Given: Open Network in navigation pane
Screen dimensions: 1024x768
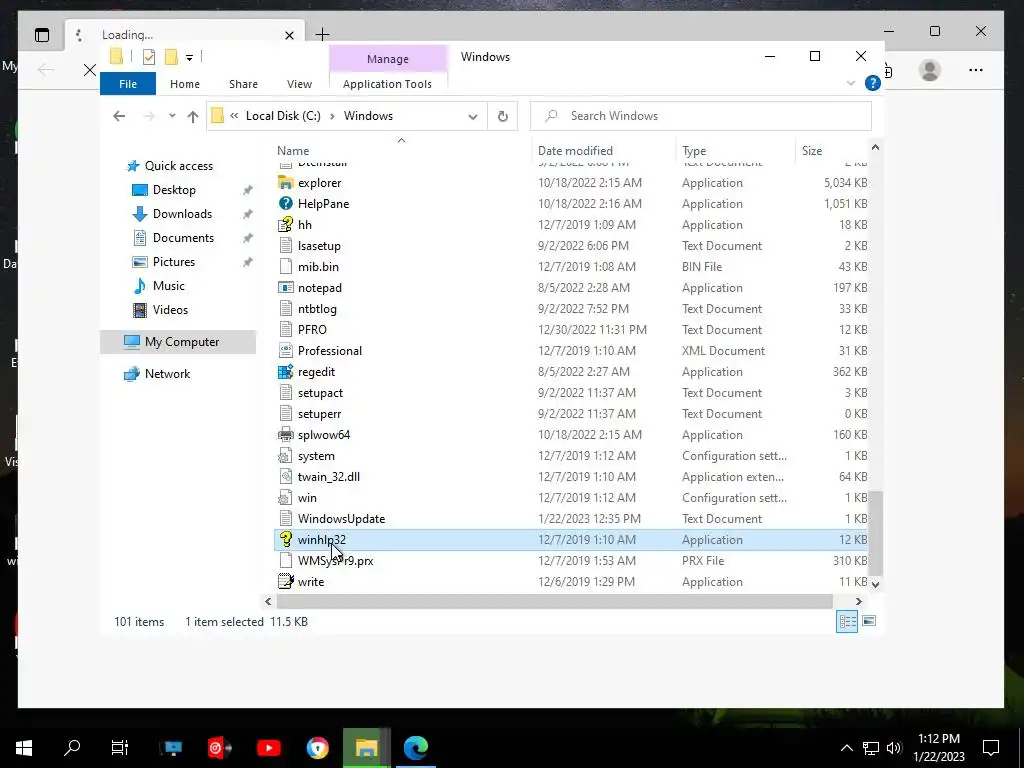Looking at the screenshot, I should 167,374.
